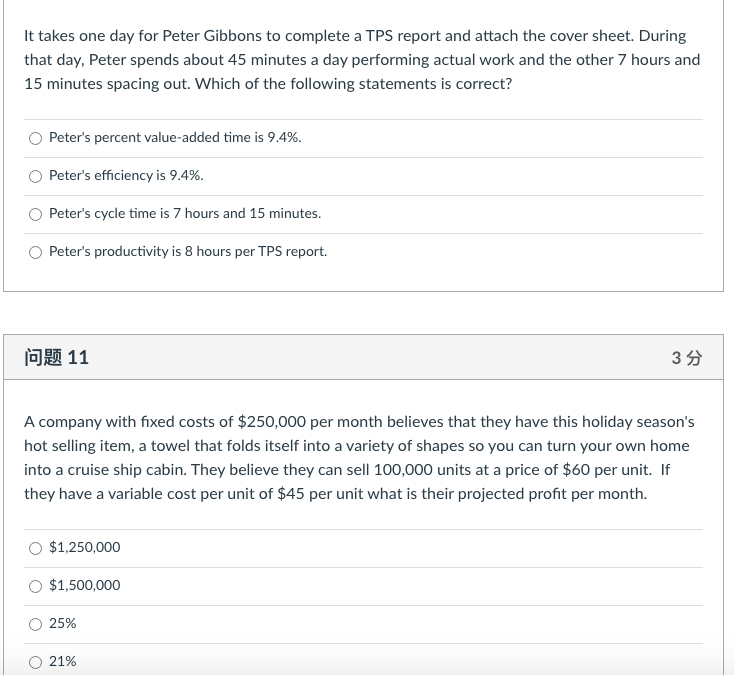
Task: Click answer text "Peter's efficiency is 9.4%"
Action: tap(126, 175)
